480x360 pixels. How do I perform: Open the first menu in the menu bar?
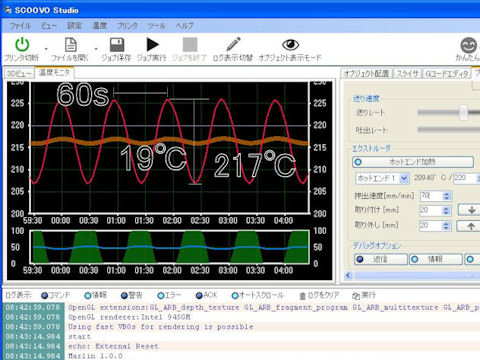tap(20, 26)
